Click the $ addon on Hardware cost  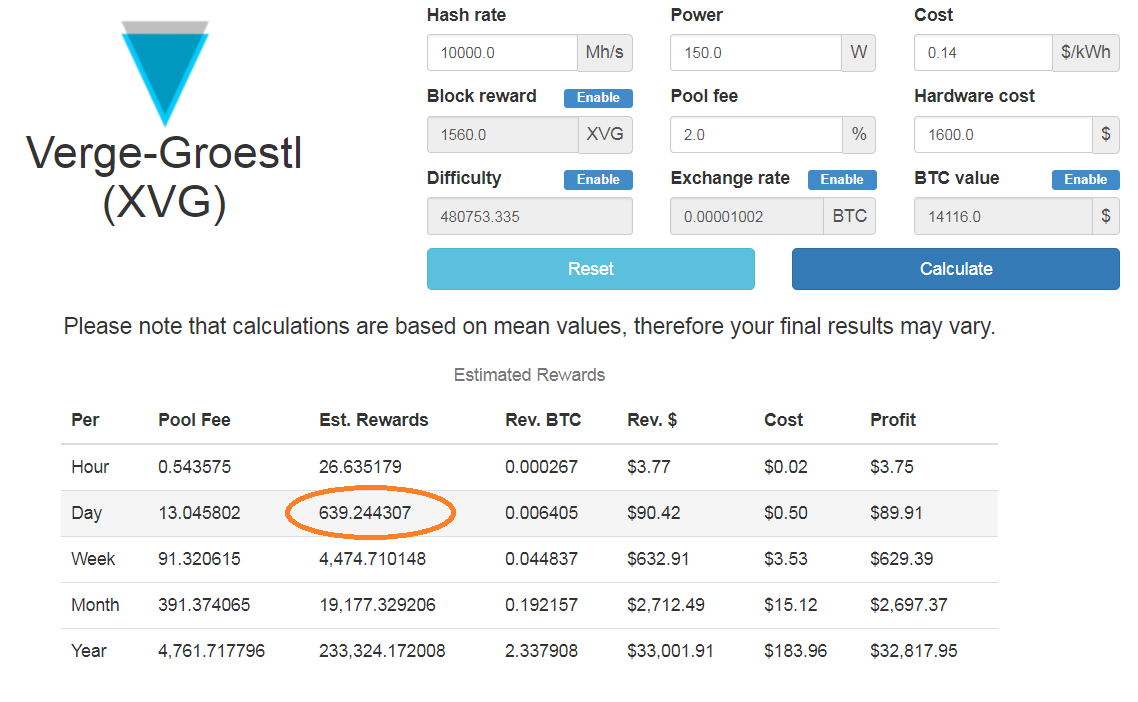click(x=1106, y=135)
